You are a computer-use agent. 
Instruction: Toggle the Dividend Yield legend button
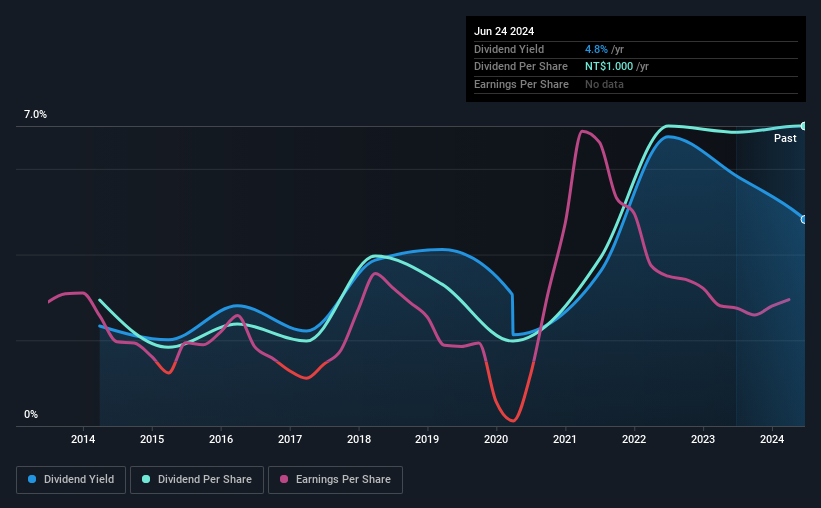[71, 480]
